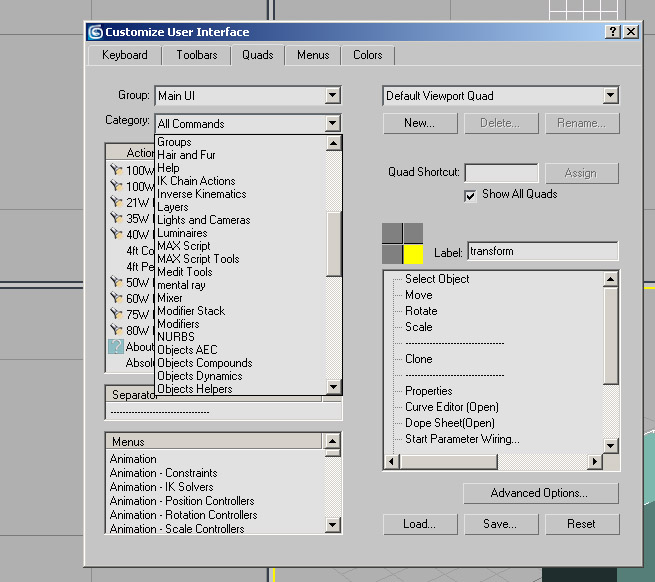The width and height of the screenshot is (655, 582).
Task: Click the Save... button
Action: tap(500, 524)
